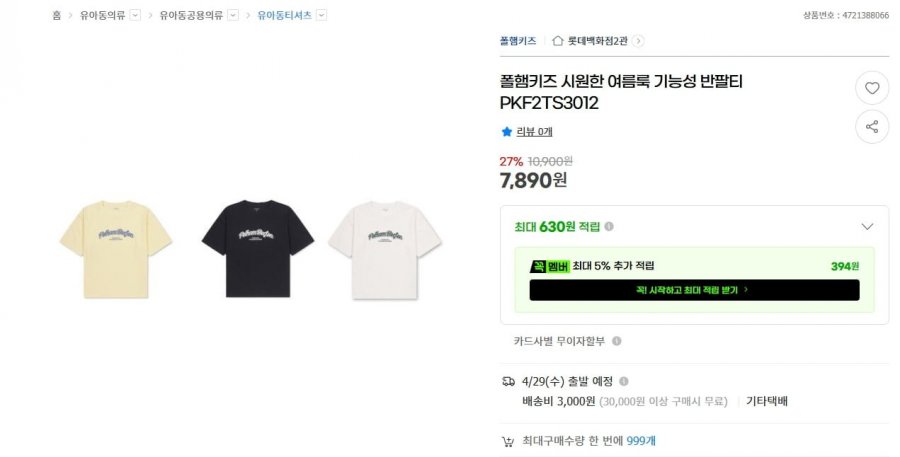Select 유아동티셔츠 breadcrumb item

pos(284,15)
